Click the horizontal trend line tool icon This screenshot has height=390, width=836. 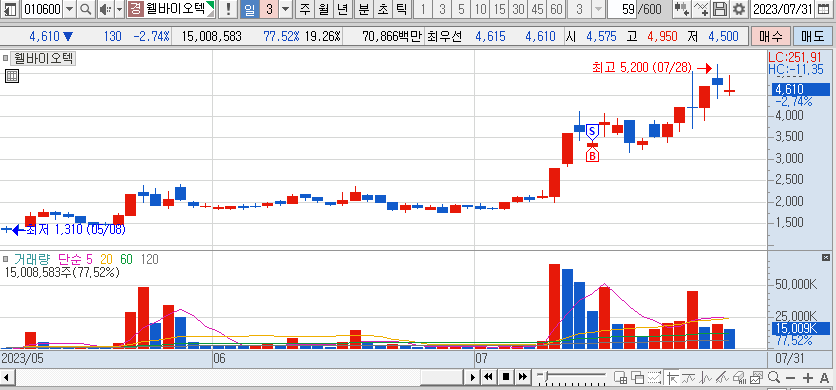[x=689, y=378]
